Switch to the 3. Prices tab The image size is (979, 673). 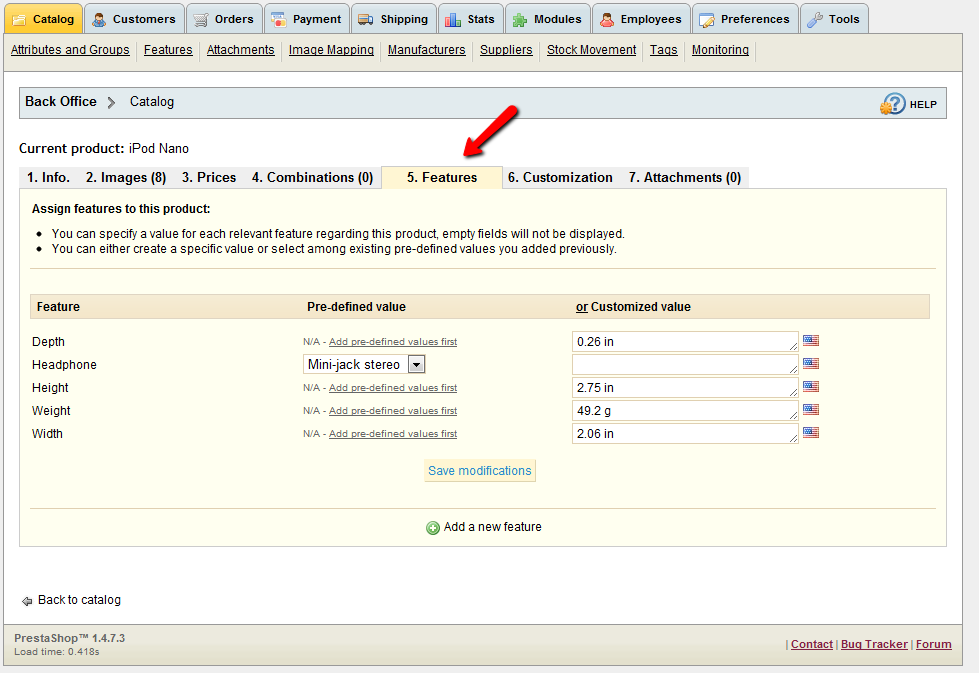(x=209, y=177)
